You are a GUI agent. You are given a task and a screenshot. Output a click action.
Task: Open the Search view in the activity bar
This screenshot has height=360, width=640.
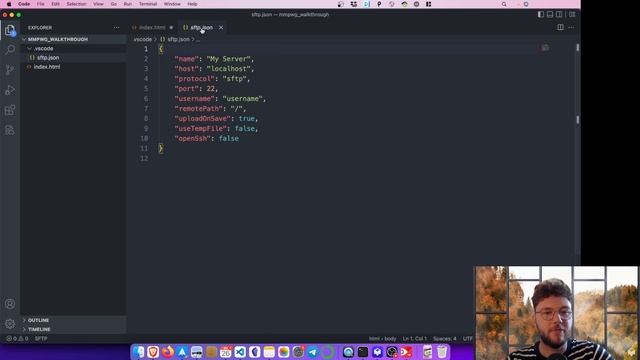10,50
